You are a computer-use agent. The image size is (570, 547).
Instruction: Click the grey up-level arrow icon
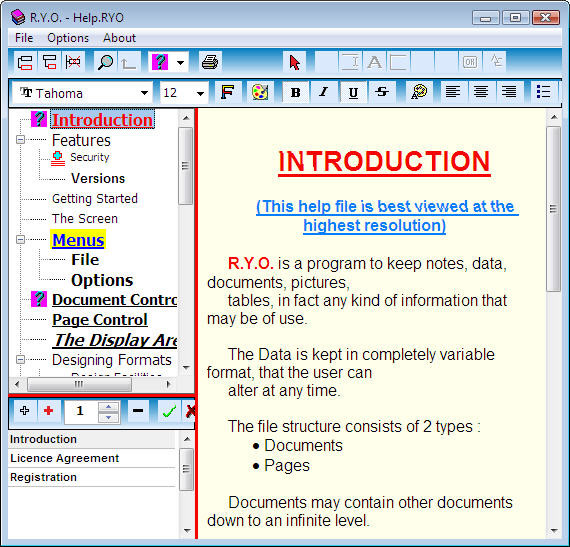(x=129, y=62)
